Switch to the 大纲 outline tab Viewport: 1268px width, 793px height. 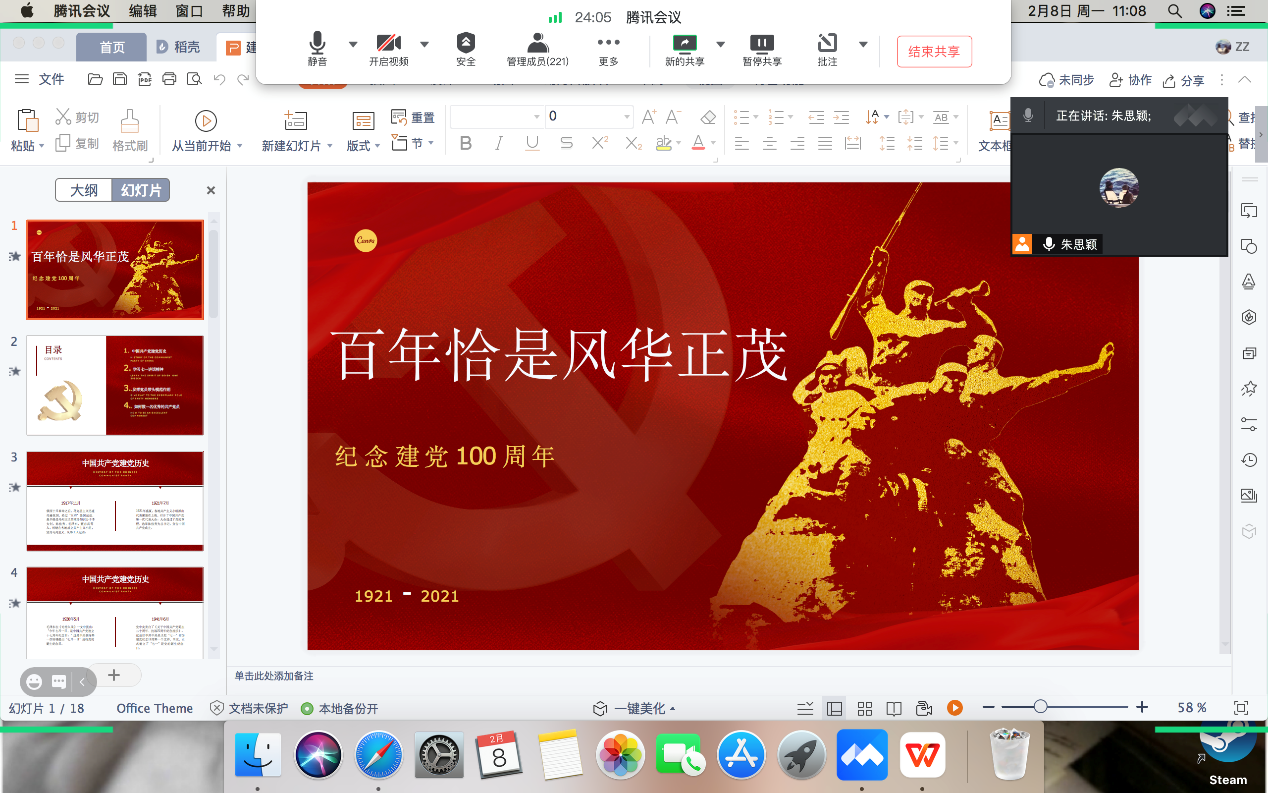(x=84, y=190)
